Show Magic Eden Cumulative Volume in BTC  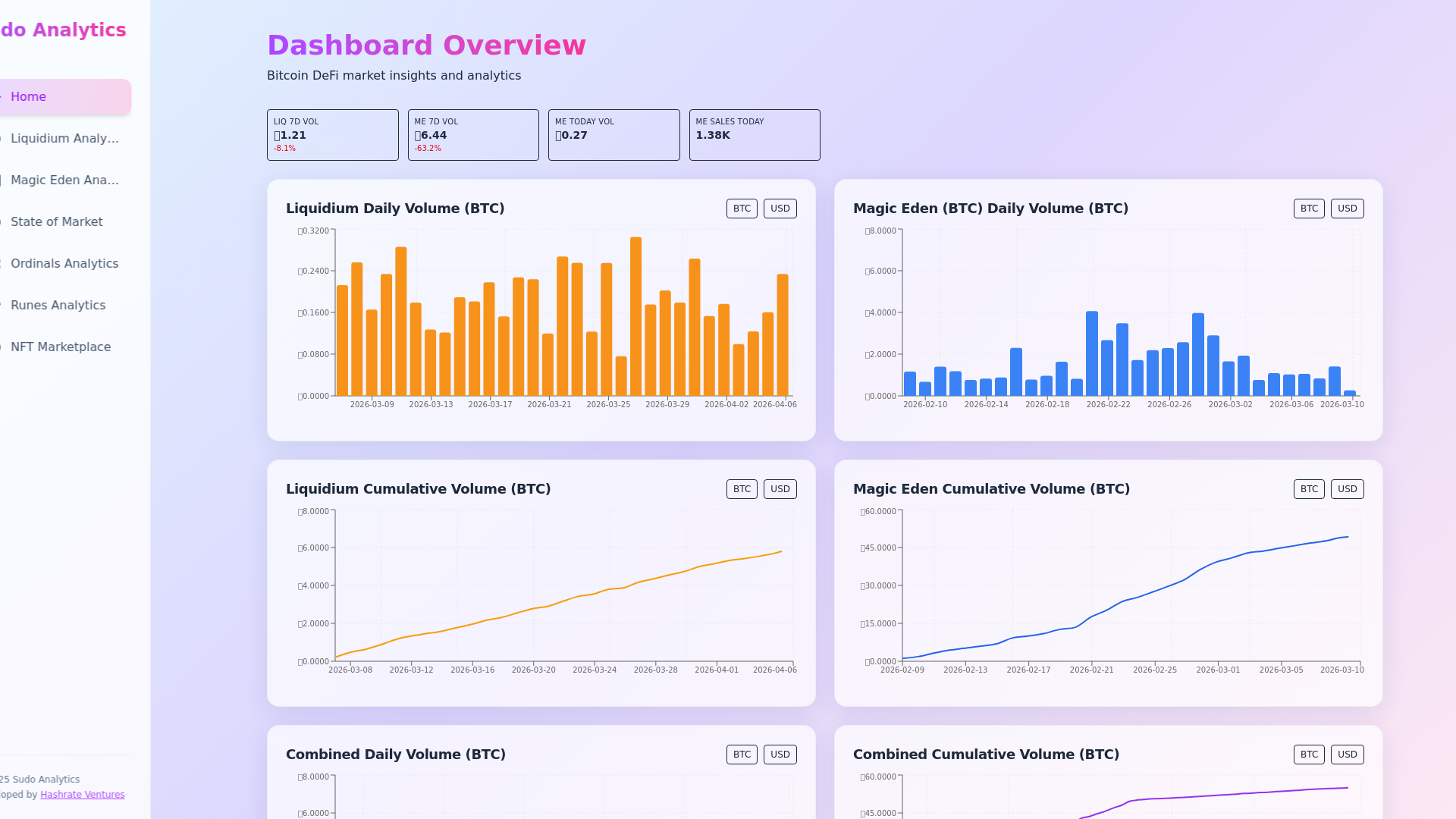coord(1309,489)
